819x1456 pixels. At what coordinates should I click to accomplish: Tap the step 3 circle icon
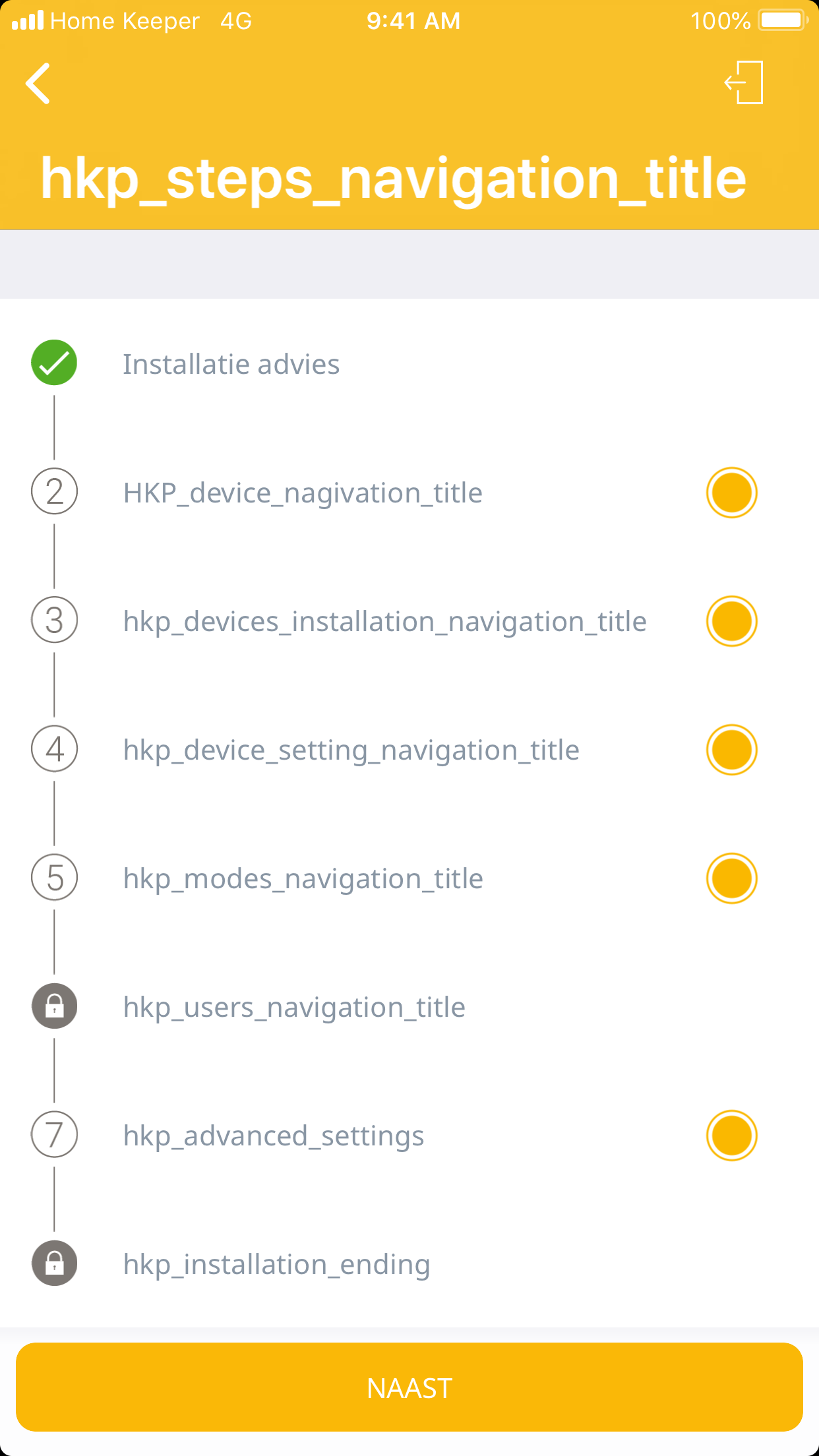pos(54,621)
